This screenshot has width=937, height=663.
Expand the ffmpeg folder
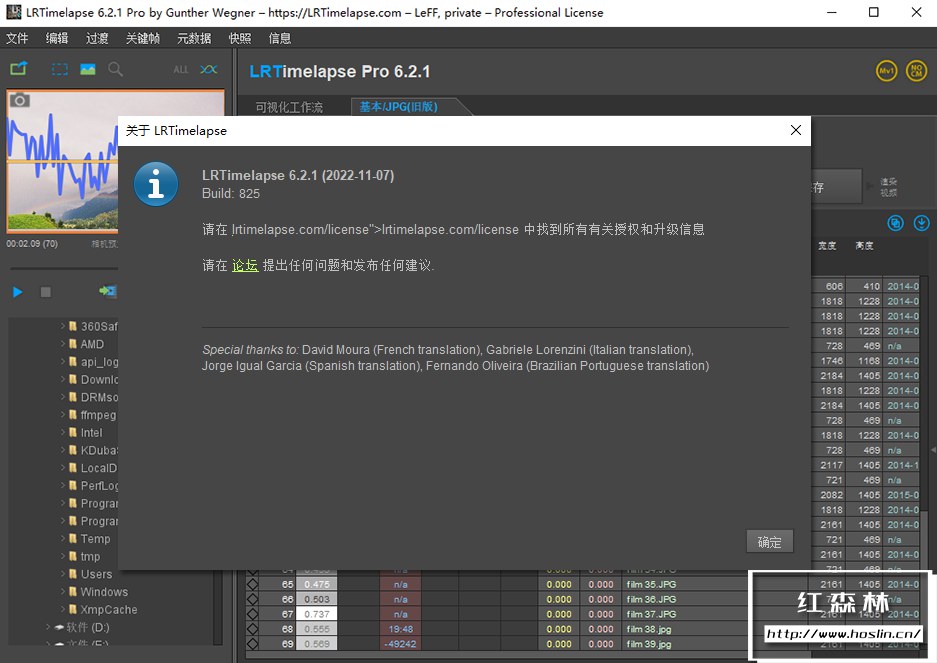62,414
